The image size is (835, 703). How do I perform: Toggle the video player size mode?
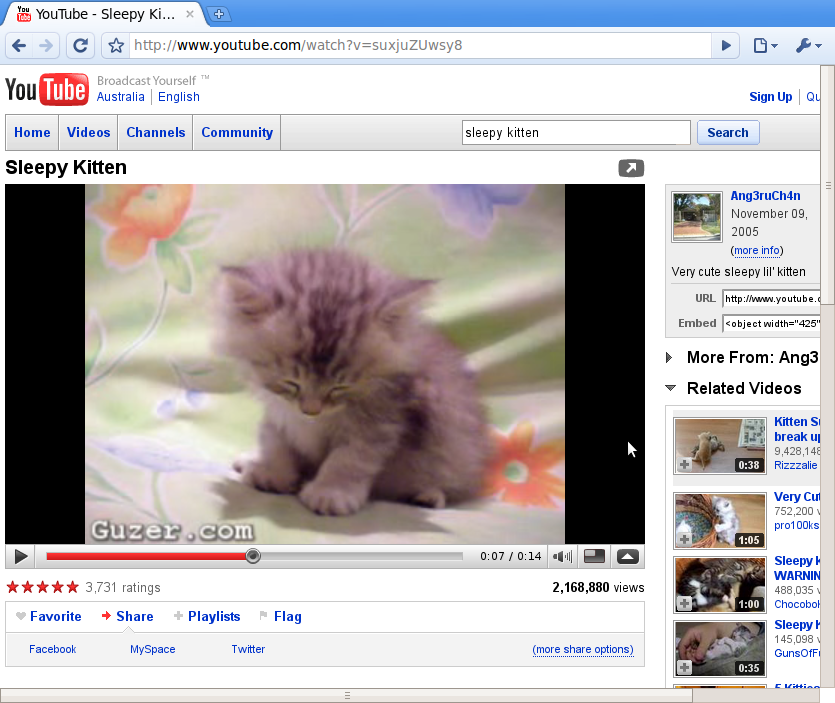click(x=594, y=557)
